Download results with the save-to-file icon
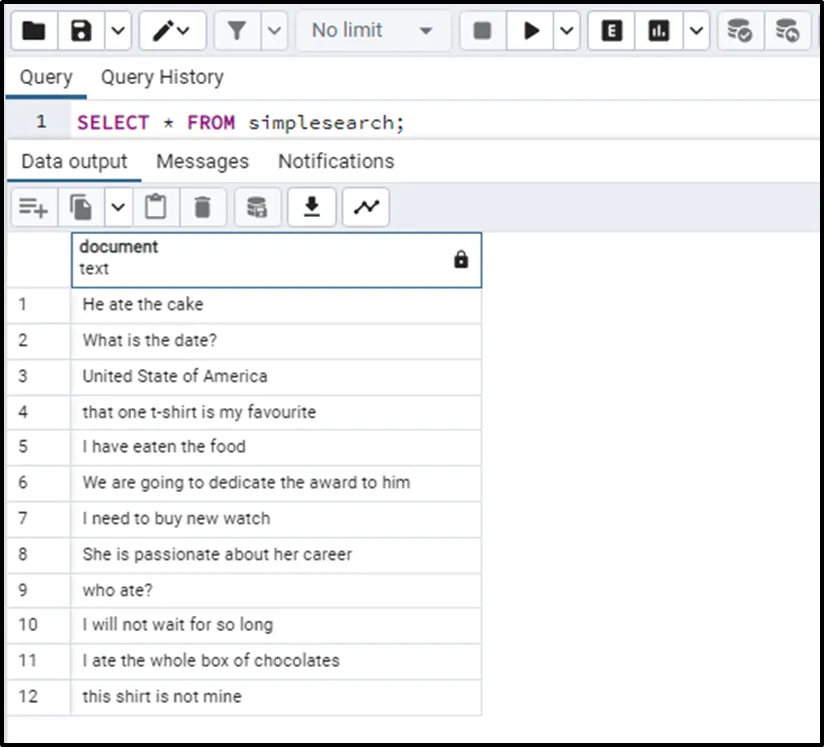The width and height of the screenshot is (824, 747). coord(312,207)
